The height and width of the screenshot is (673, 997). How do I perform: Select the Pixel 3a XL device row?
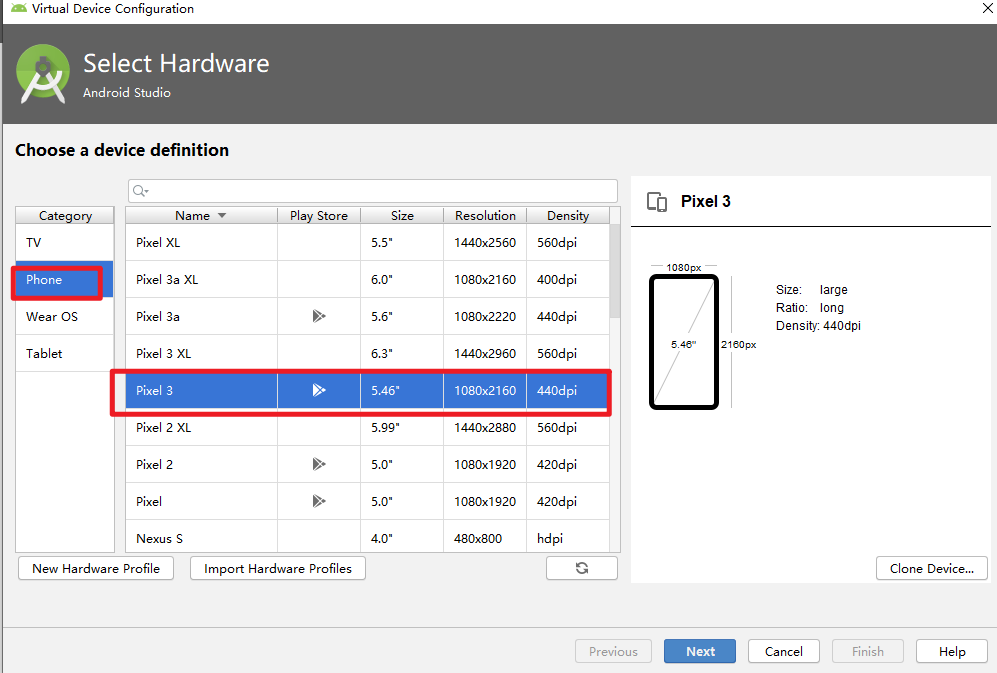(x=367, y=279)
